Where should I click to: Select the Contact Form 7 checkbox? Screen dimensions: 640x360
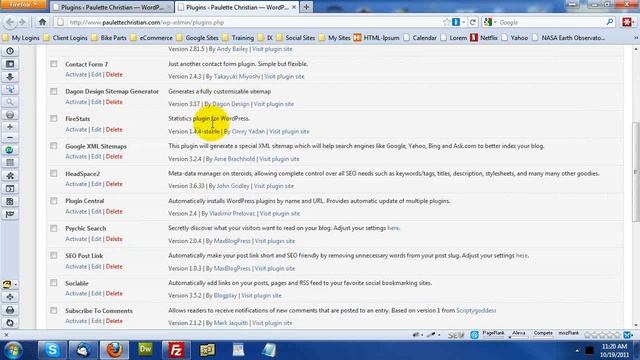pyautogui.click(x=54, y=64)
